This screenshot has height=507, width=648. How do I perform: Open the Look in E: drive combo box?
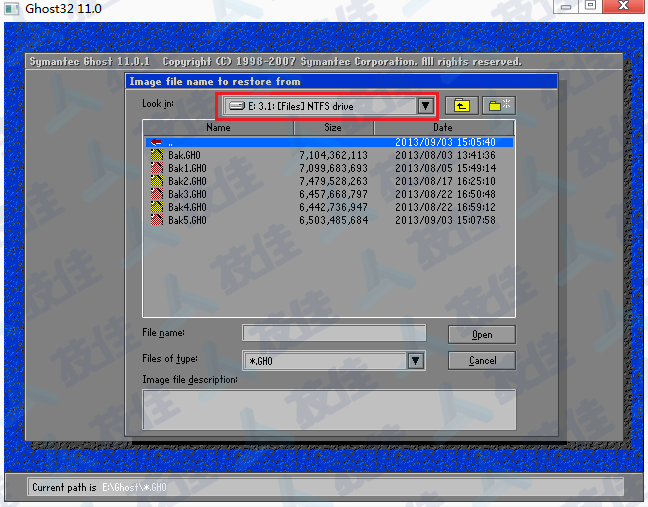point(328,106)
